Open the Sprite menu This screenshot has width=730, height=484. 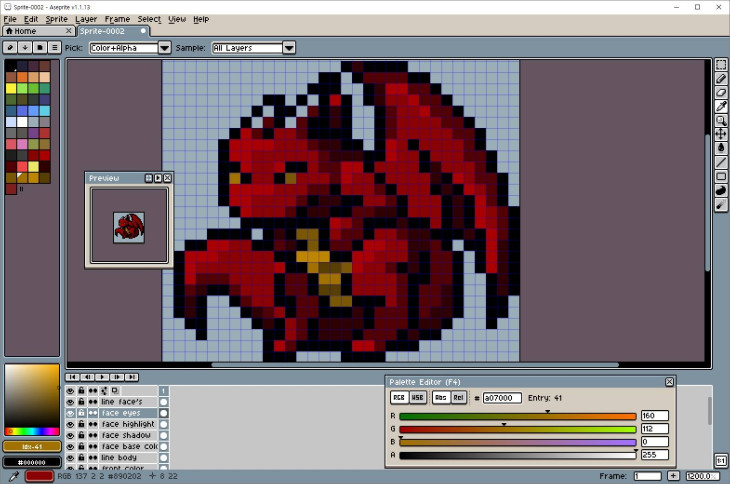pyautogui.click(x=56, y=19)
